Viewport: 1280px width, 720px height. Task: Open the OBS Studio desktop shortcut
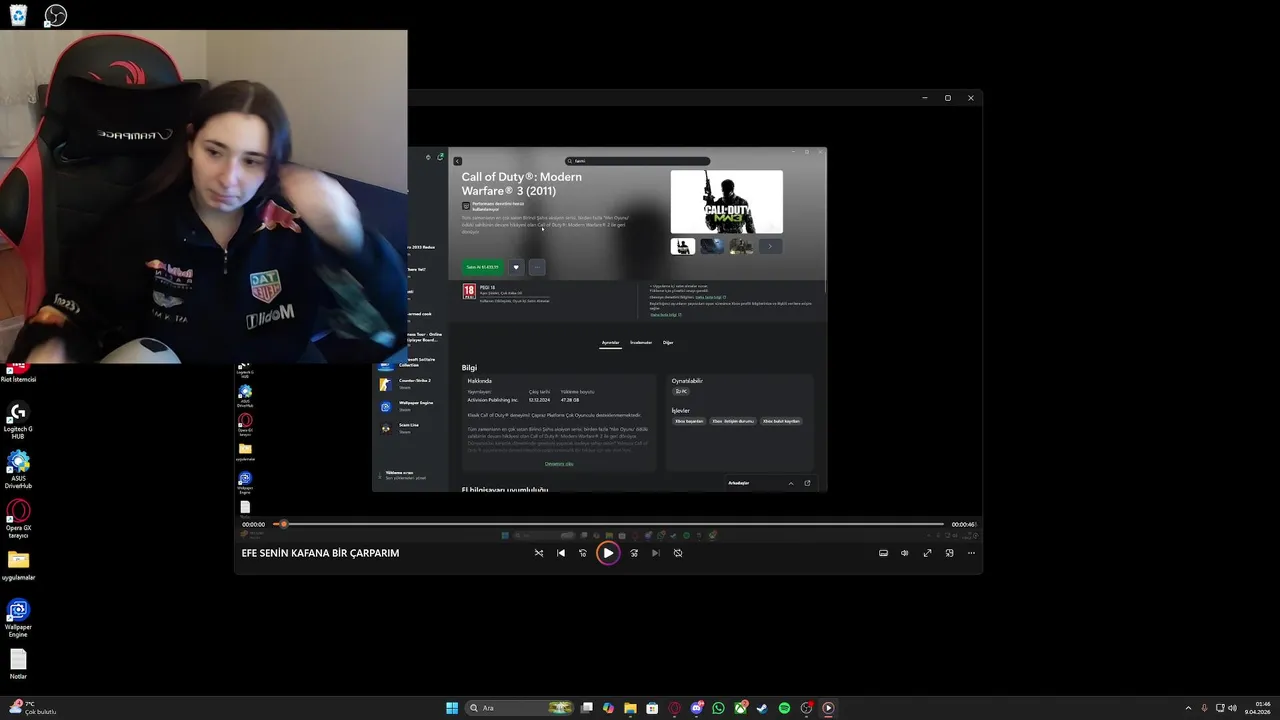56,15
